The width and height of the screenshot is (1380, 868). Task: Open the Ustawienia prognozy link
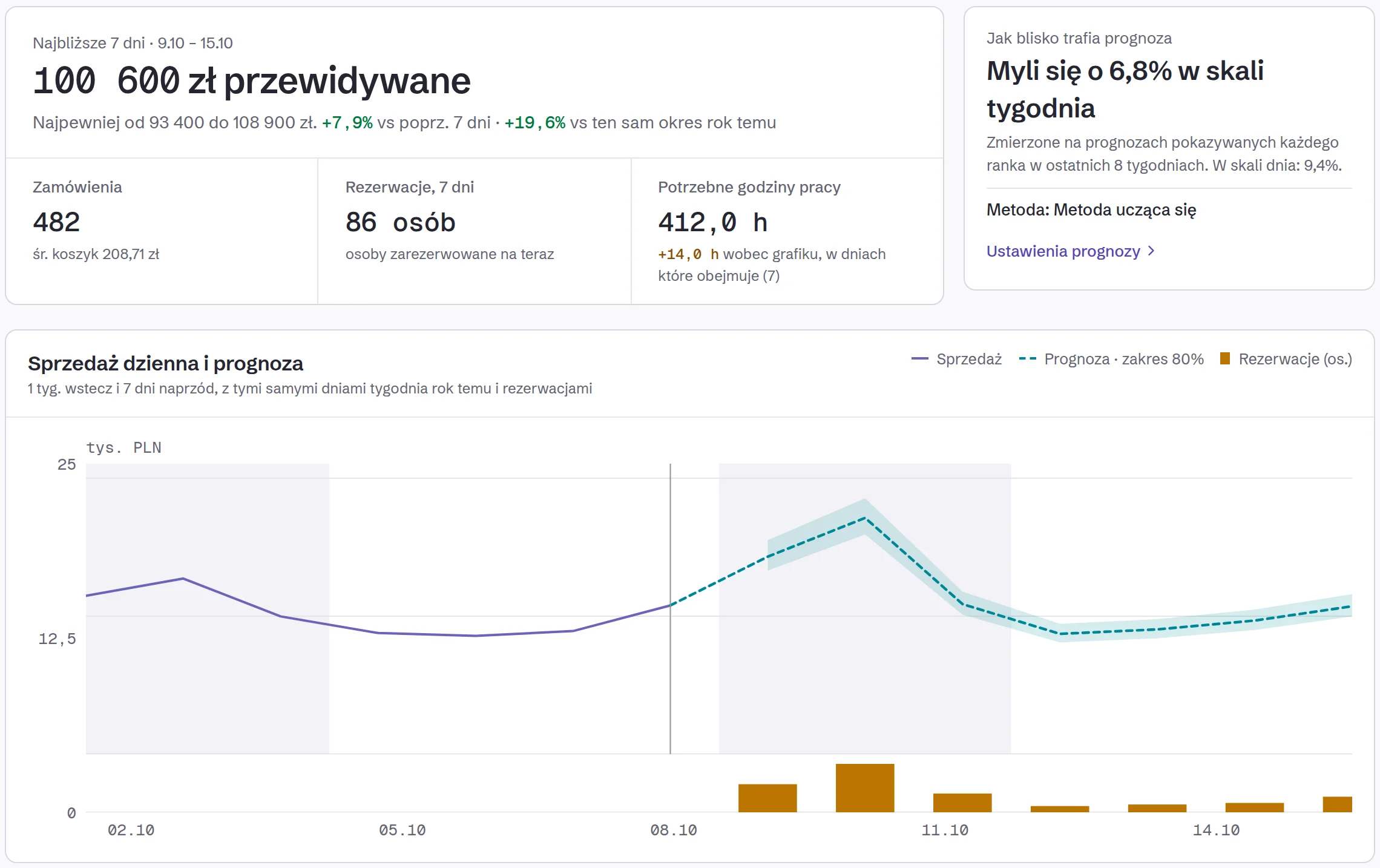1070,251
